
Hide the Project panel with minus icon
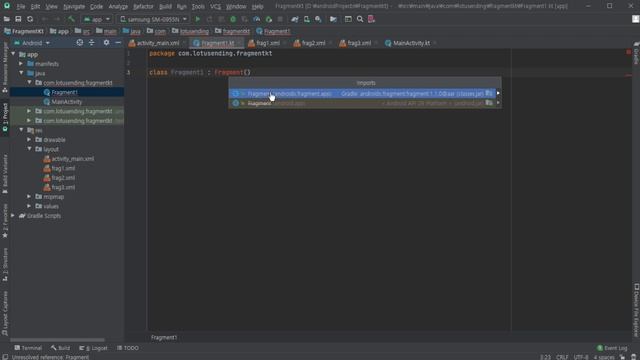pos(118,42)
